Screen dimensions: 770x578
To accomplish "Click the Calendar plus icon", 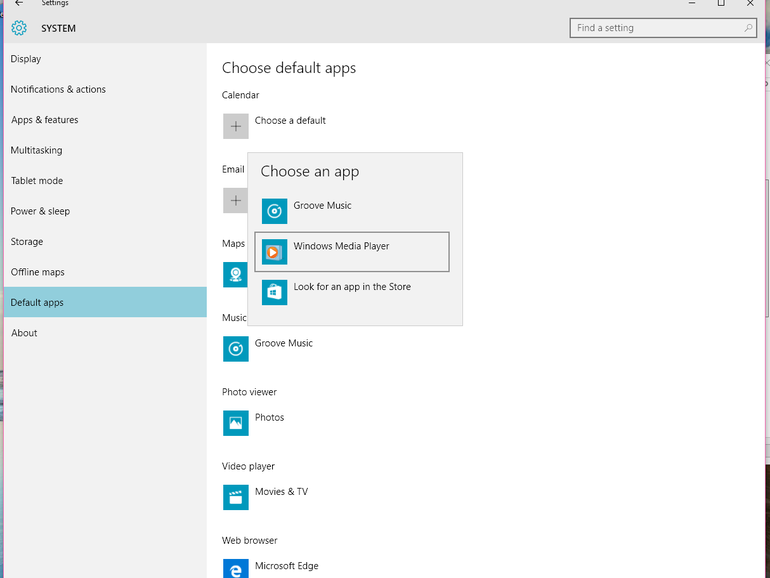I will pyautogui.click(x=235, y=126).
